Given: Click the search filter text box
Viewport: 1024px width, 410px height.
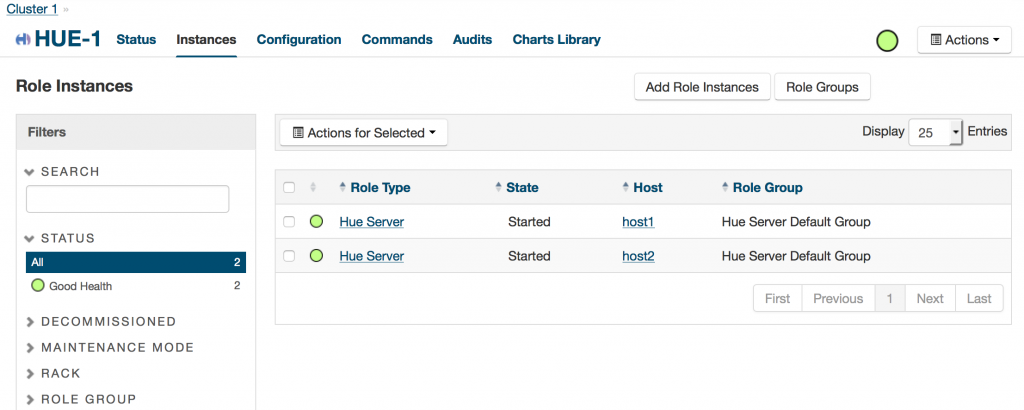Looking at the screenshot, I should (x=127, y=199).
